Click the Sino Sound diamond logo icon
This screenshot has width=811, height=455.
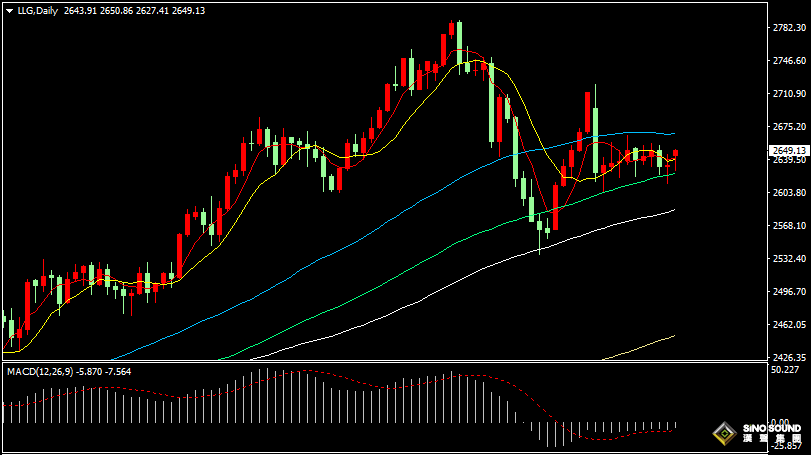tap(725, 433)
